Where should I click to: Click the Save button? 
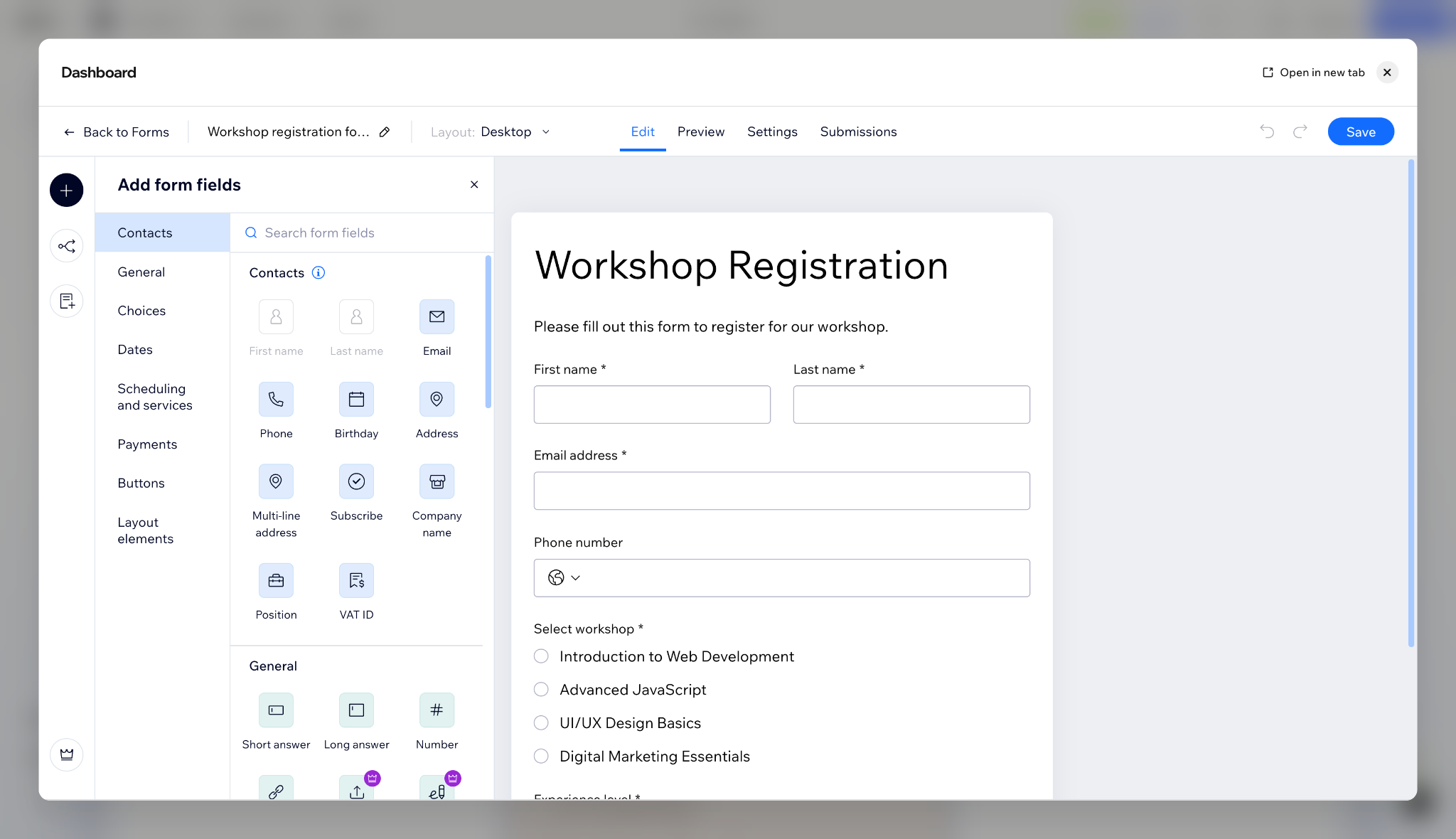point(1361,132)
